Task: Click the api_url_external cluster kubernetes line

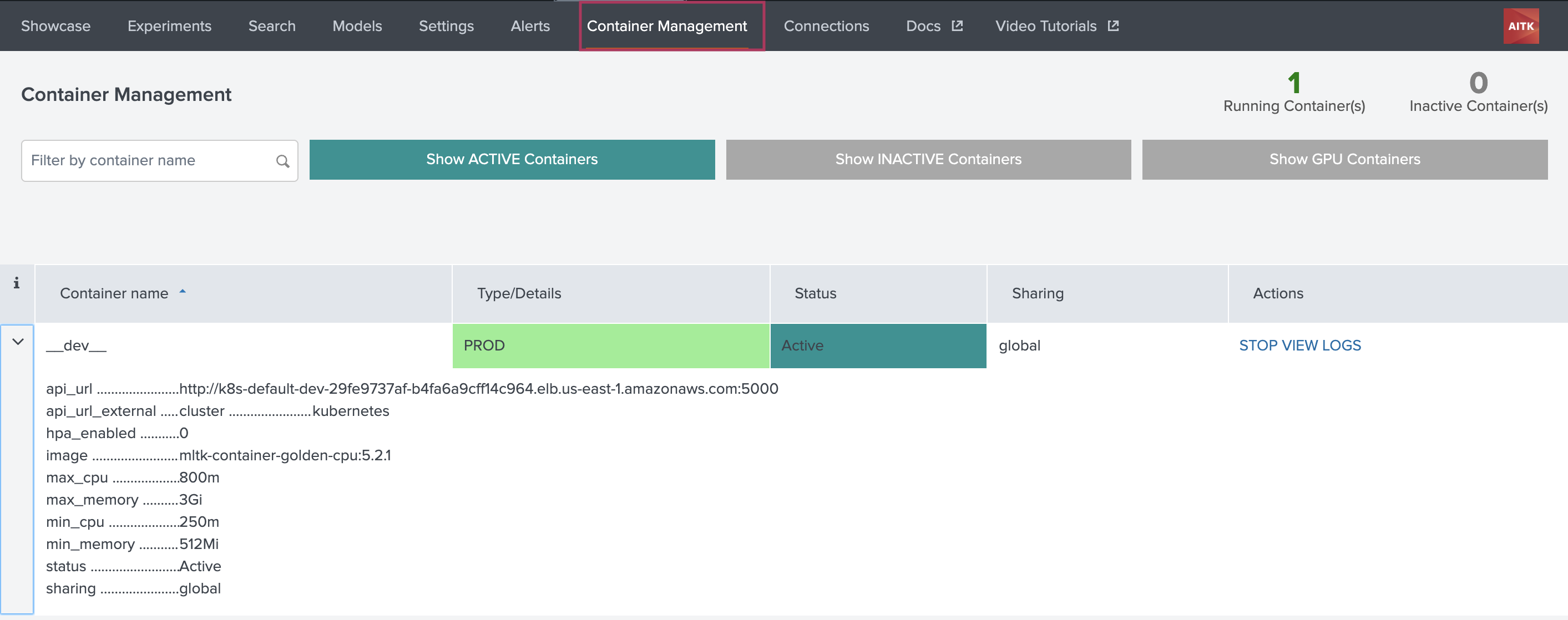Action: pos(218,411)
